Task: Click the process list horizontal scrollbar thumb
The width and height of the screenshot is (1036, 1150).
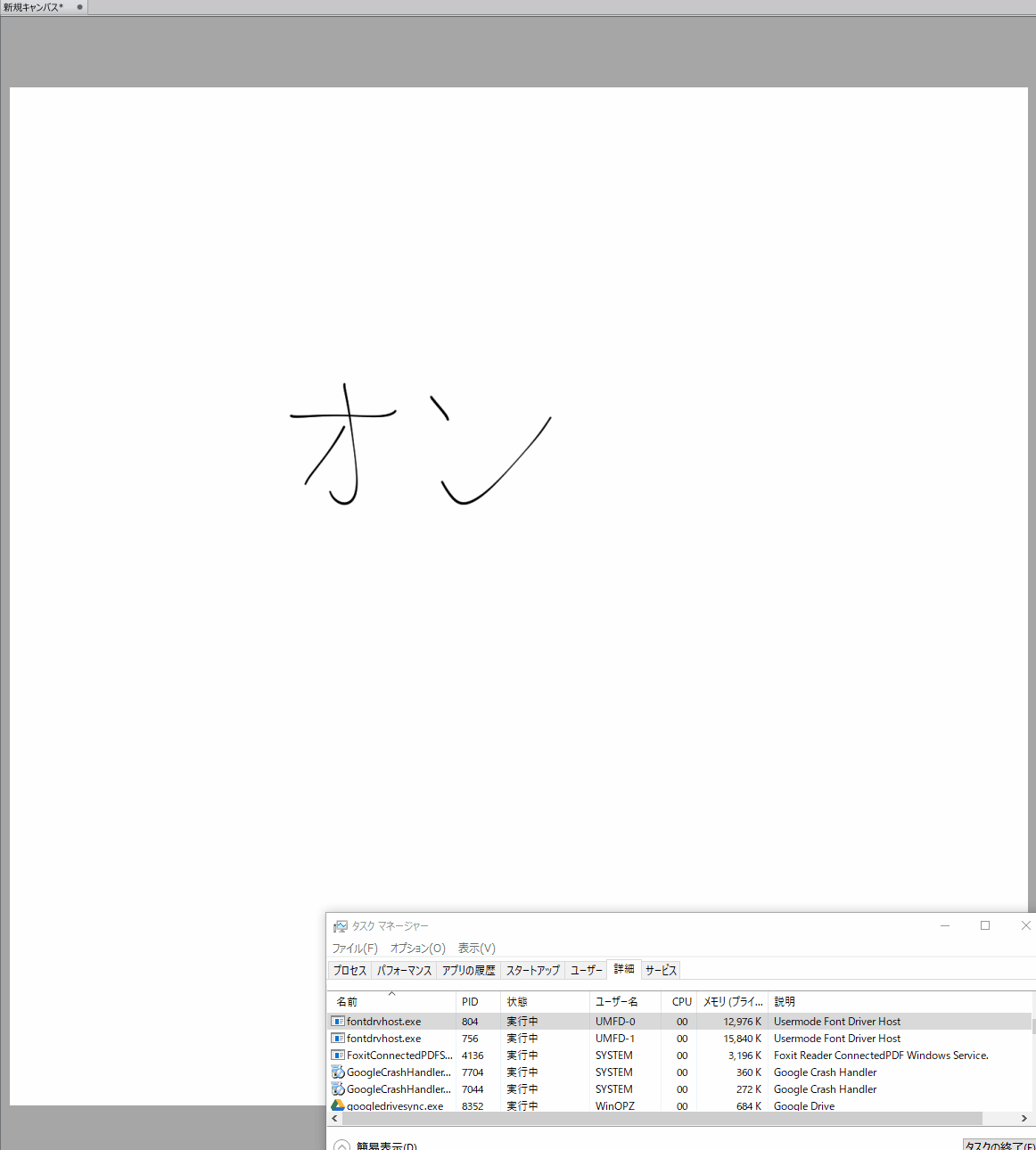Action: (x=662, y=1118)
